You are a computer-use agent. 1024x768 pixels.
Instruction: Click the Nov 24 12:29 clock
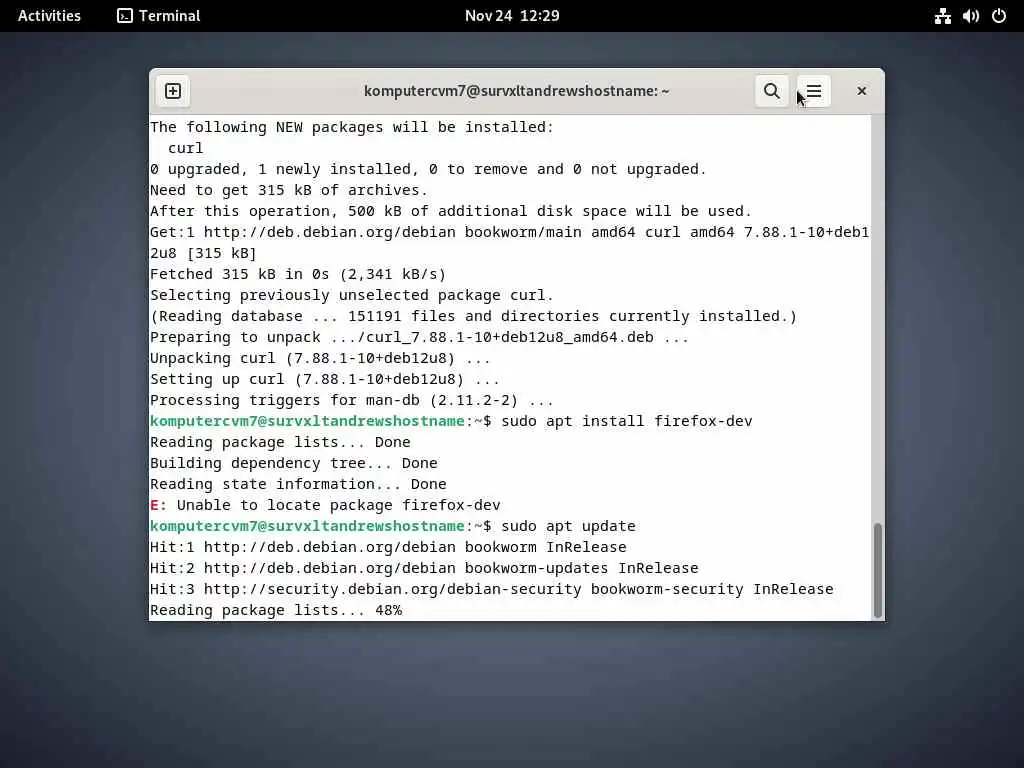click(x=512, y=16)
